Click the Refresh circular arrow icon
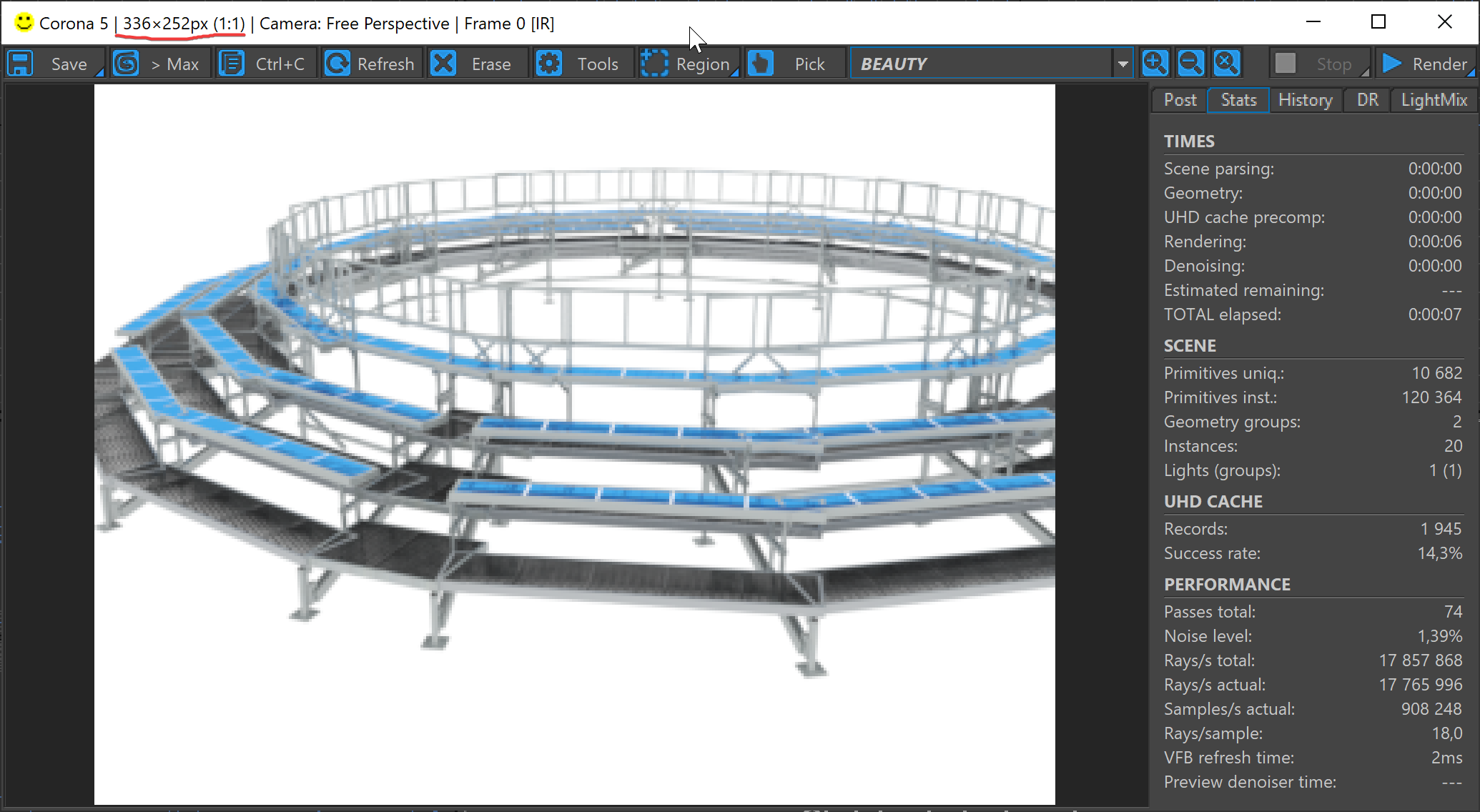Viewport: 1480px width, 812px height. click(337, 64)
